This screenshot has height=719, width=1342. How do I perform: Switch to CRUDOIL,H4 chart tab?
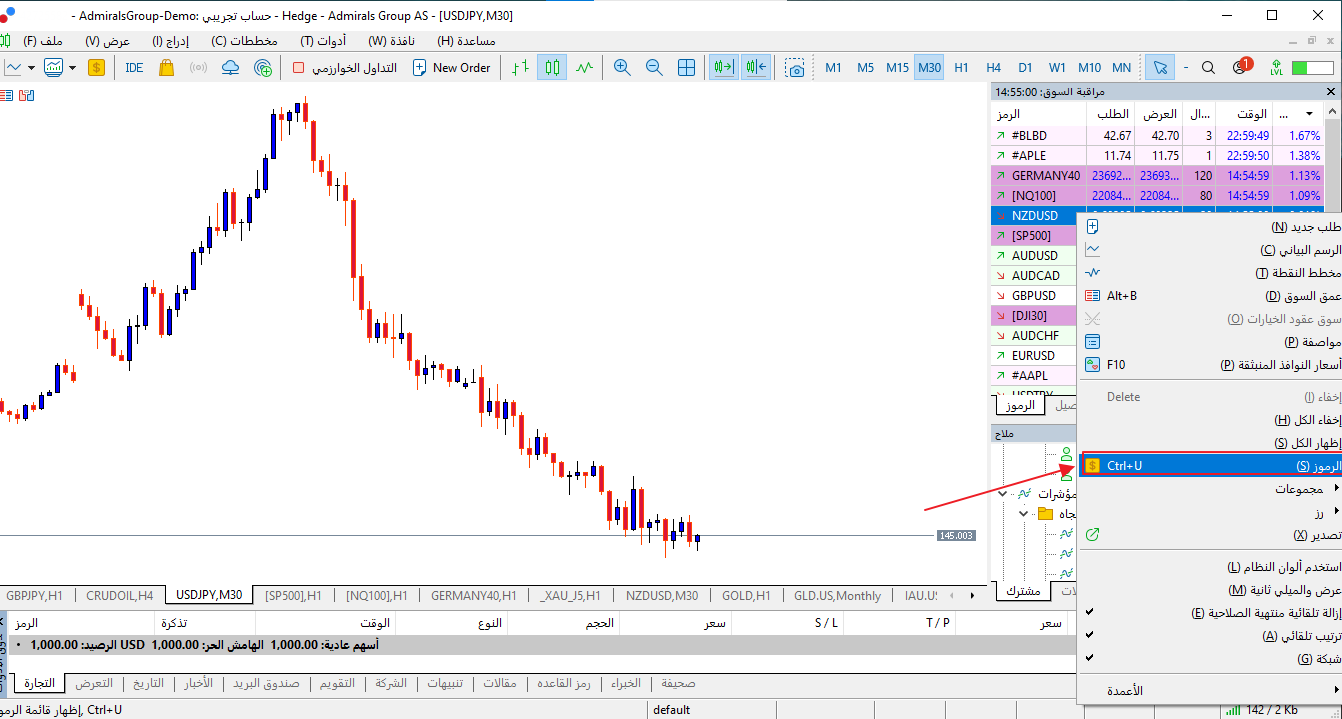point(120,595)
